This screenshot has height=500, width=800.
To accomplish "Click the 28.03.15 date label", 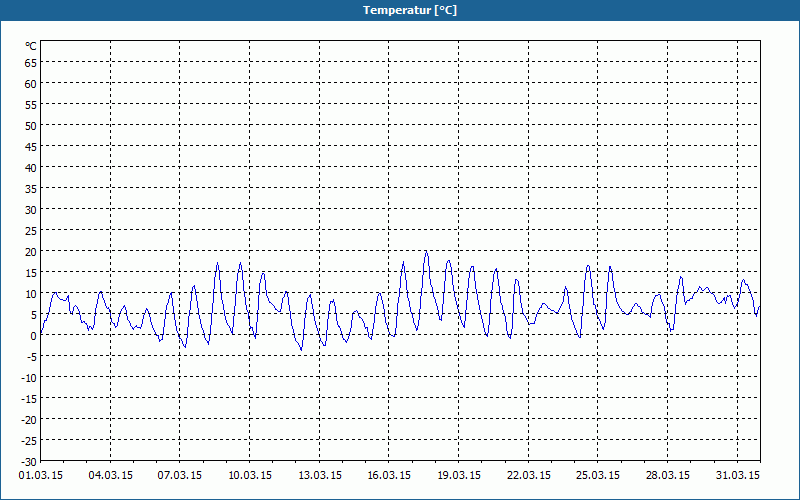I will coord(667,475).
